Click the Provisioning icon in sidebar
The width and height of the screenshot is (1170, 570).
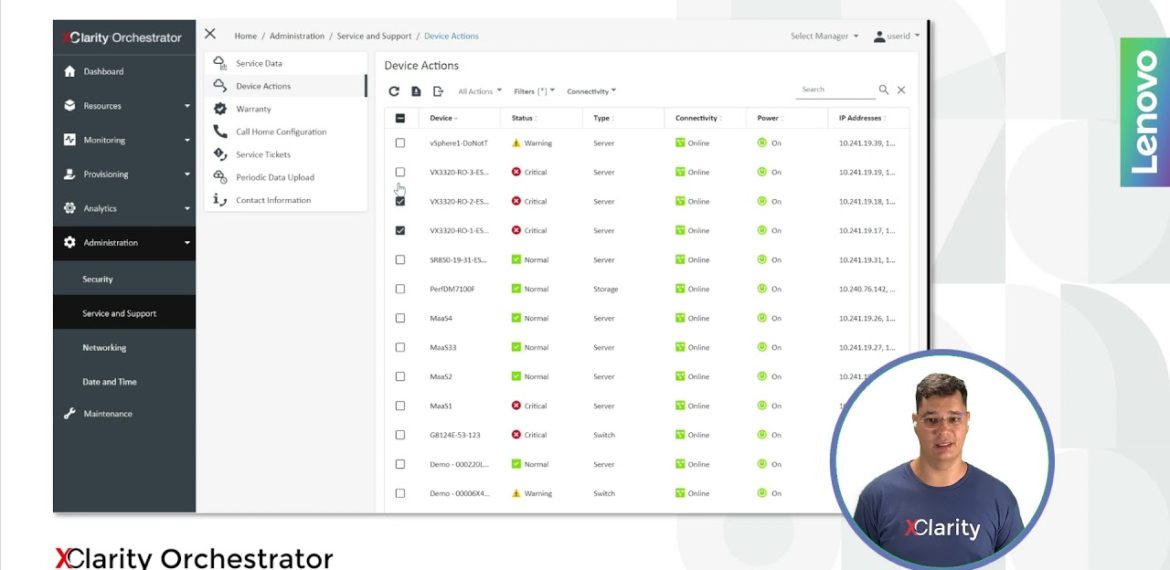(69, 174)
